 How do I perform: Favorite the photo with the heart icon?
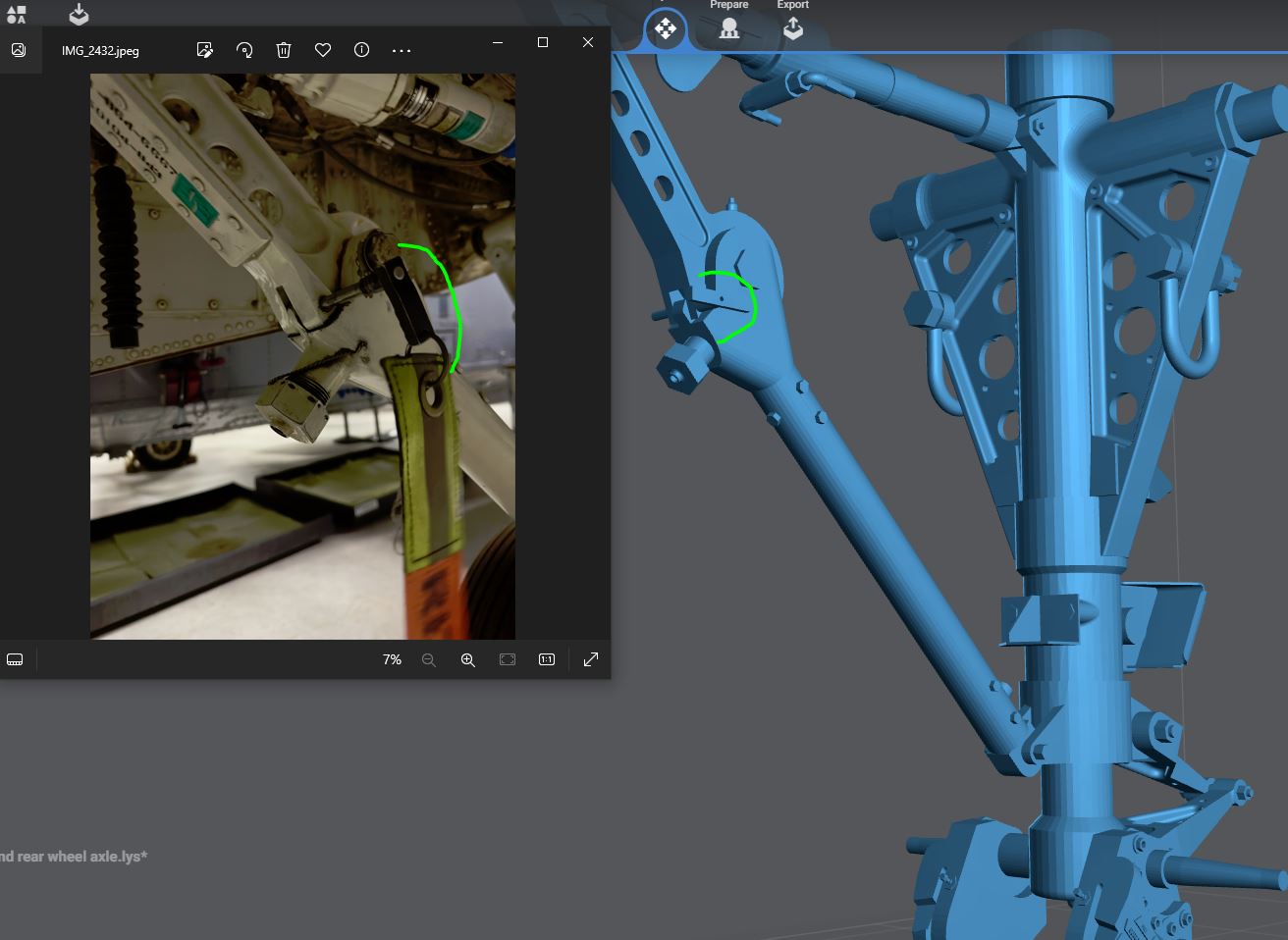coord(323,50)
